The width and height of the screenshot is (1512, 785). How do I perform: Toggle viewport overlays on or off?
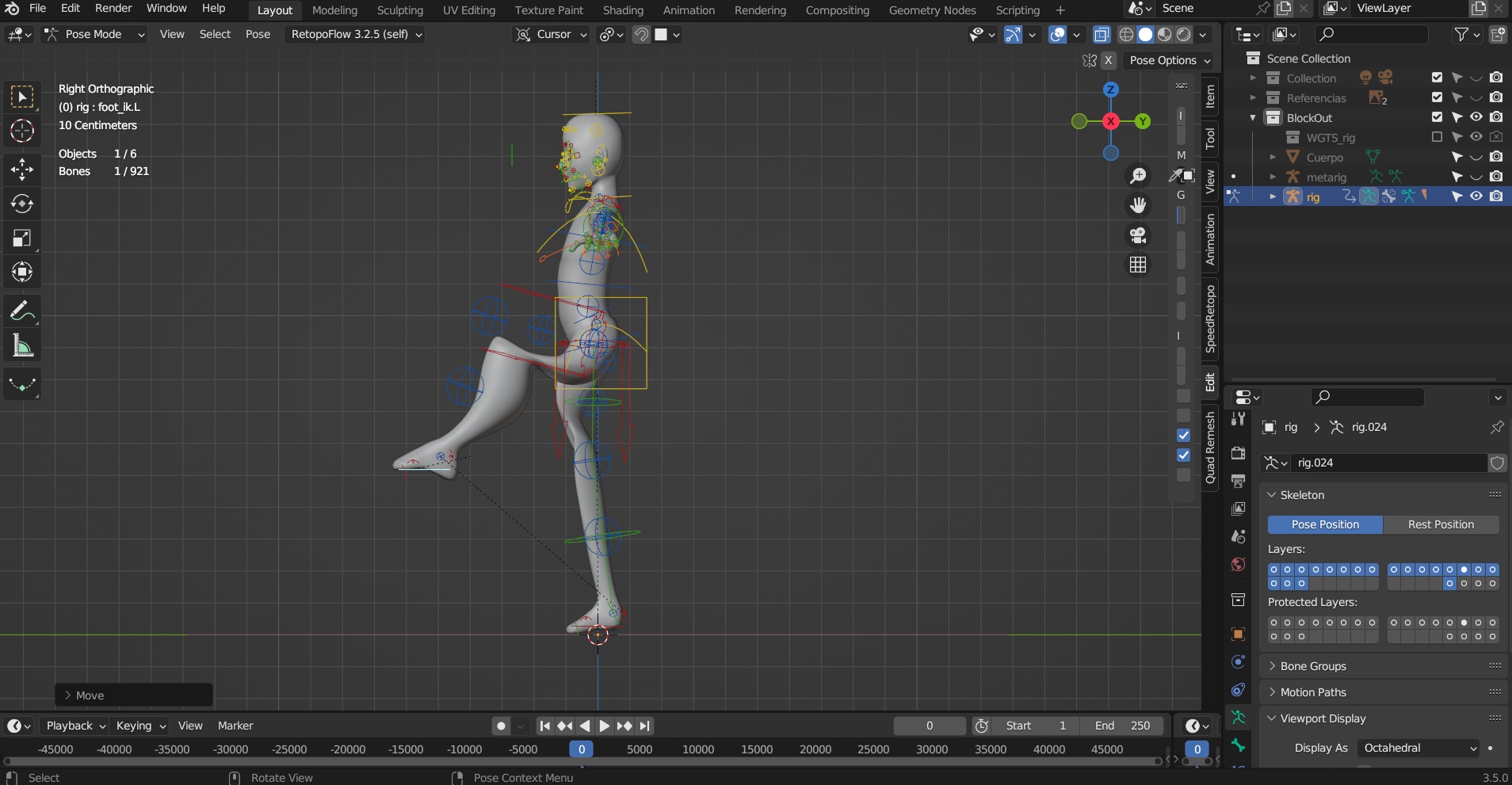pos(1057,34)
